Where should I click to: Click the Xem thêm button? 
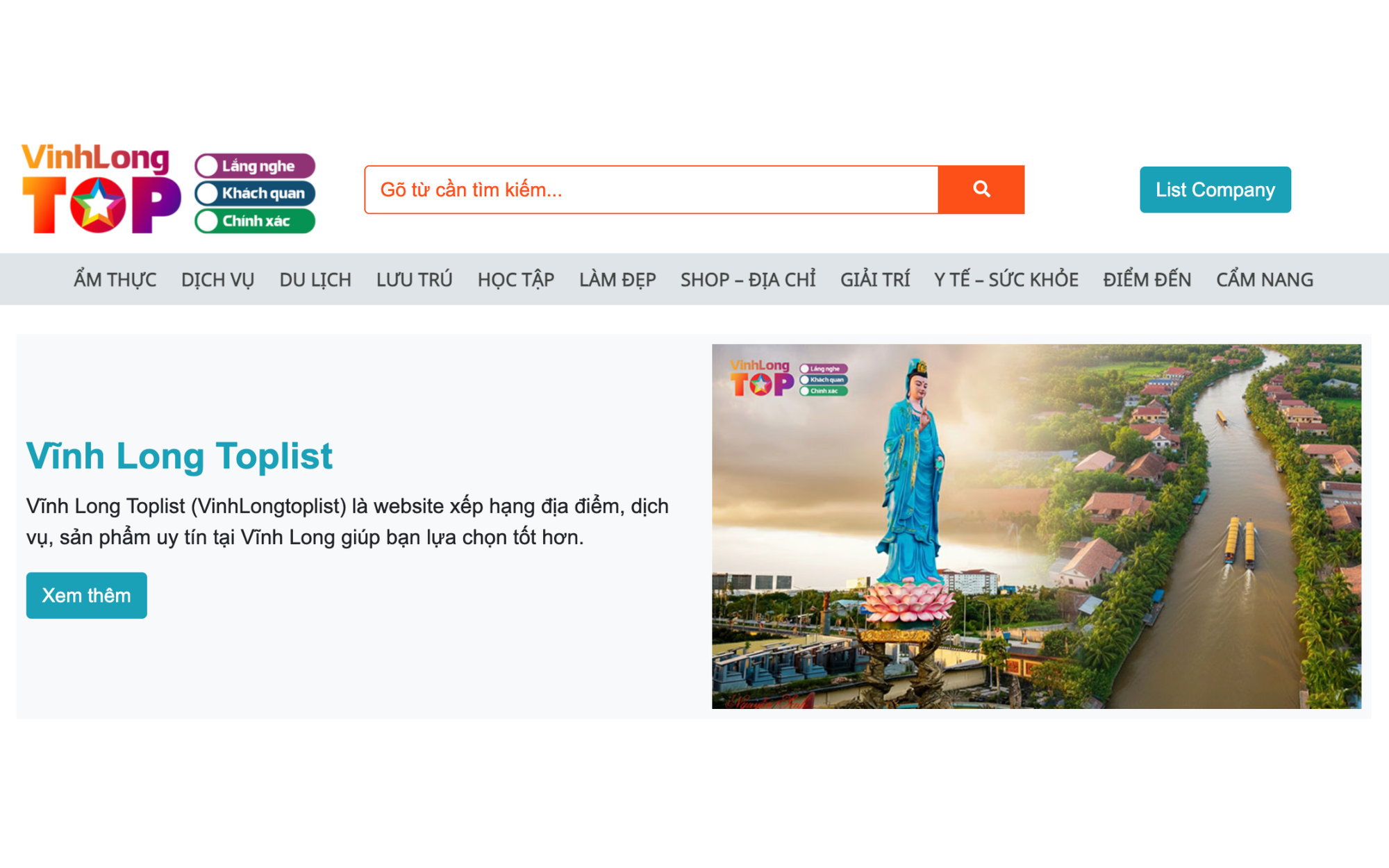point(87,595)
